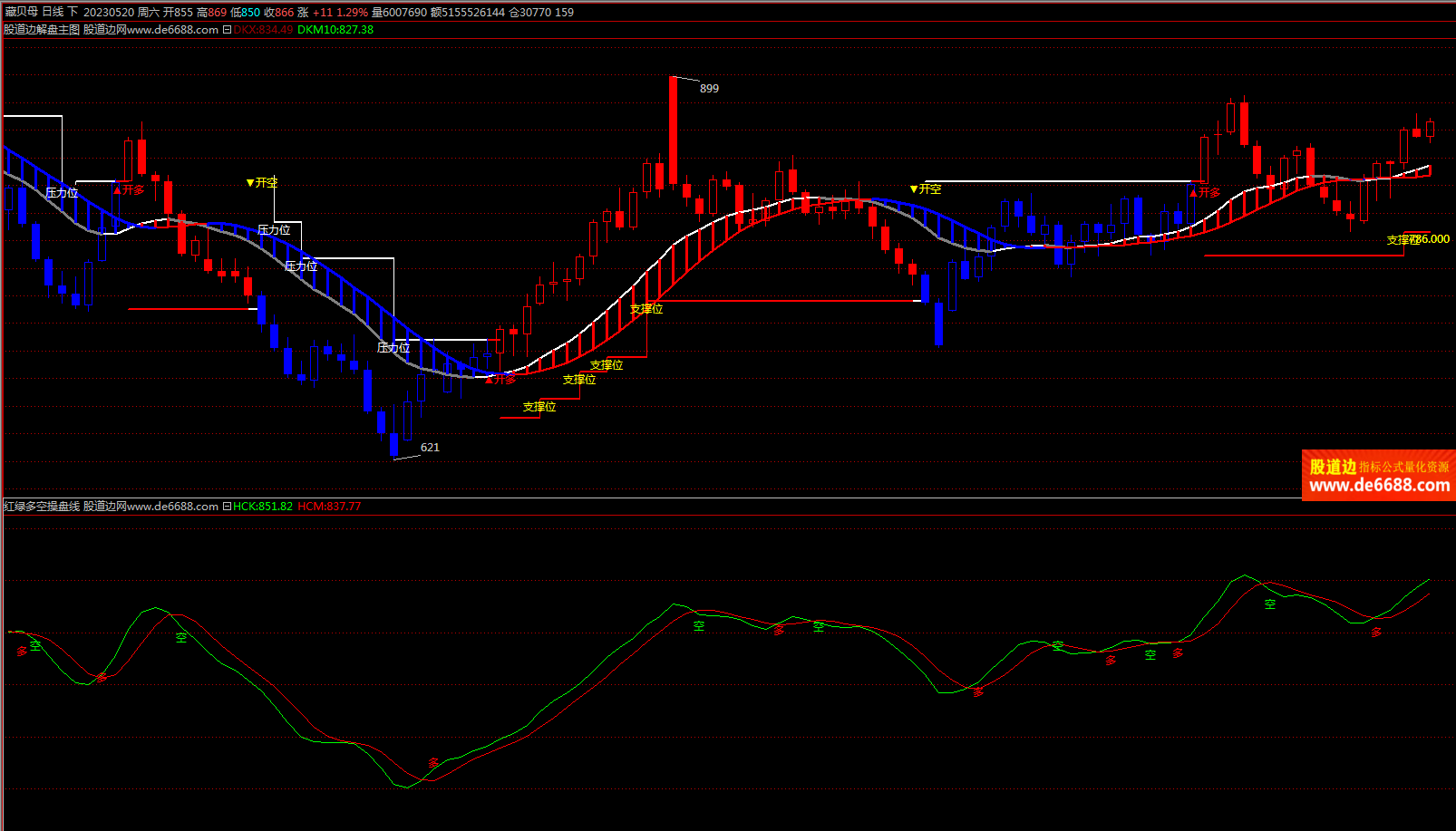The height and width of the screenshot is (831, 1456).
Task: Click the DKX:834.49 value
Action: [263, 30]
